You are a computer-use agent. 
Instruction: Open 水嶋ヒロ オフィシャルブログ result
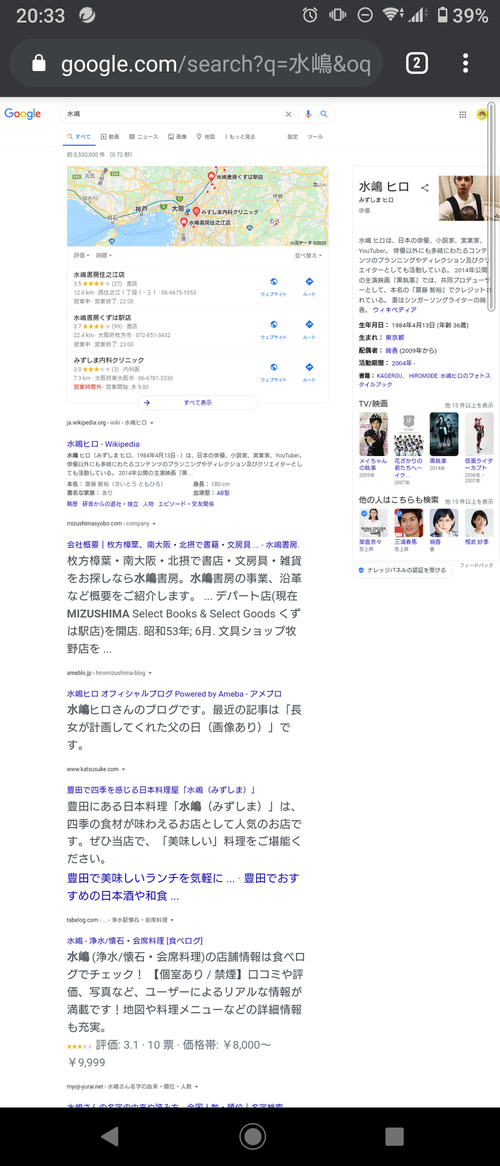click(x=173, y=693)
